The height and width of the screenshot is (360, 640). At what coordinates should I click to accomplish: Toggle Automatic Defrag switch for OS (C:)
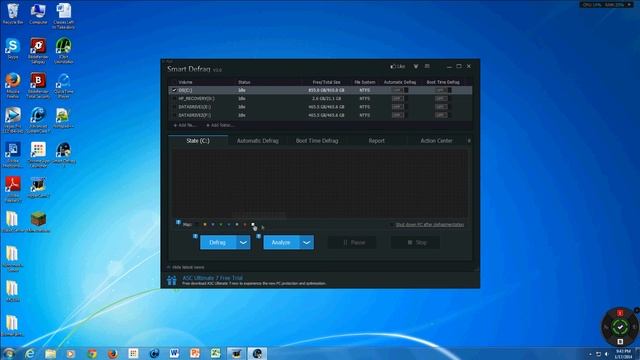click(399, 90)
